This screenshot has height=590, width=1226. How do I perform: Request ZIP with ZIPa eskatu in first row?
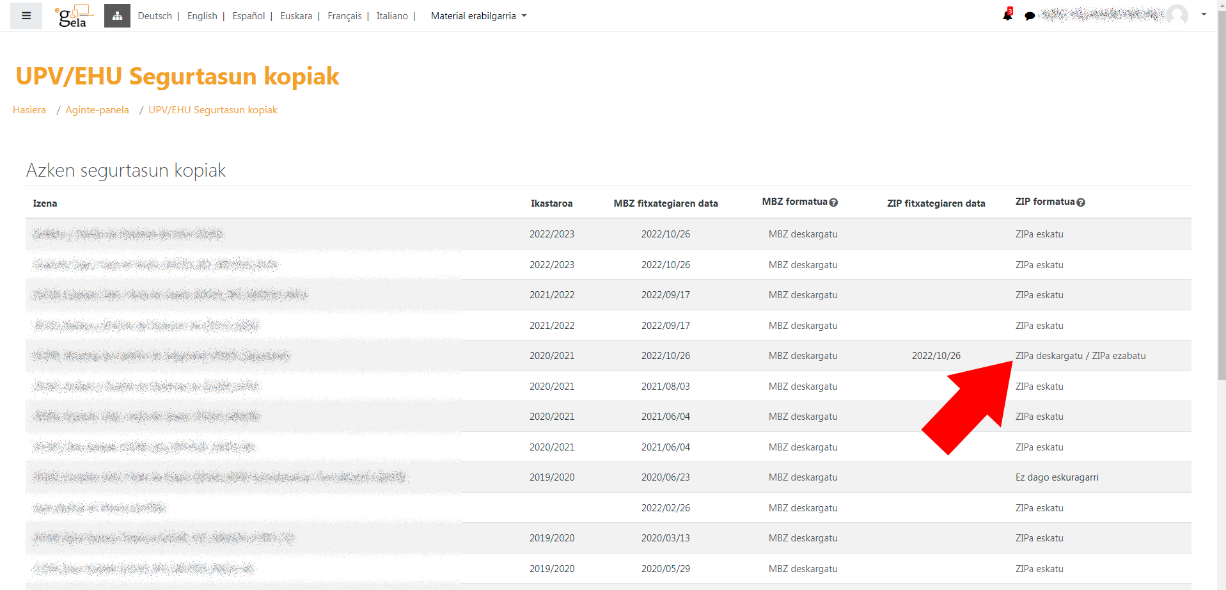click(x=1039, y=234)
